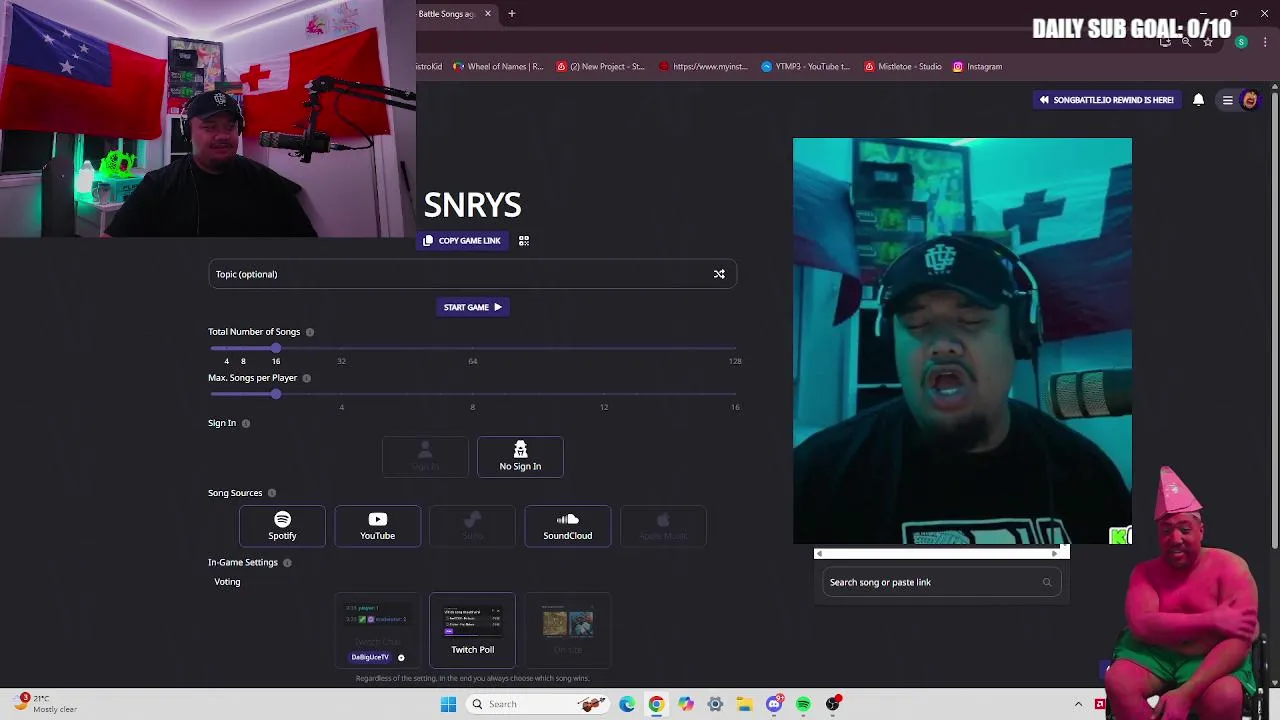This screenshot has width=1280, height=720.
Task: Open Google Chrome from the taskbar
Action: coord(656,704)
